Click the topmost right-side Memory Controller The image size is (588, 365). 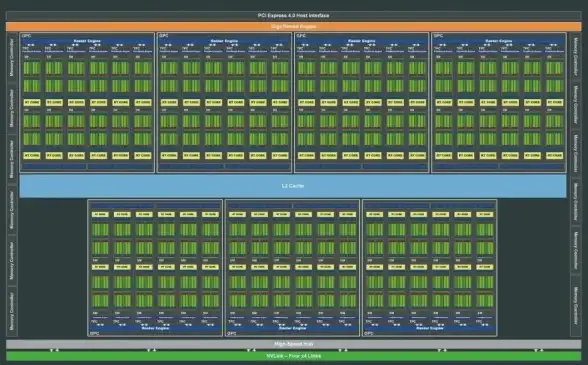point(576,57)
